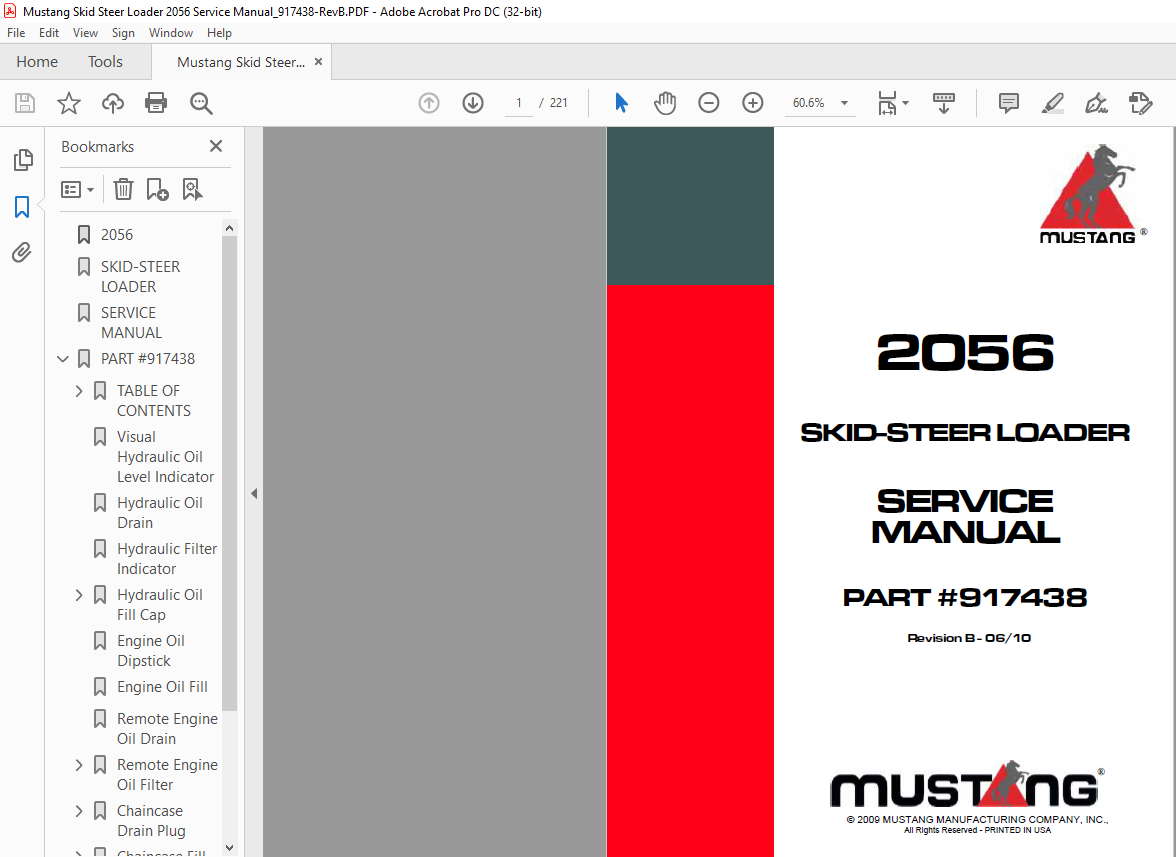Go to previous page arrow
1176x857 pixels.
429,103
